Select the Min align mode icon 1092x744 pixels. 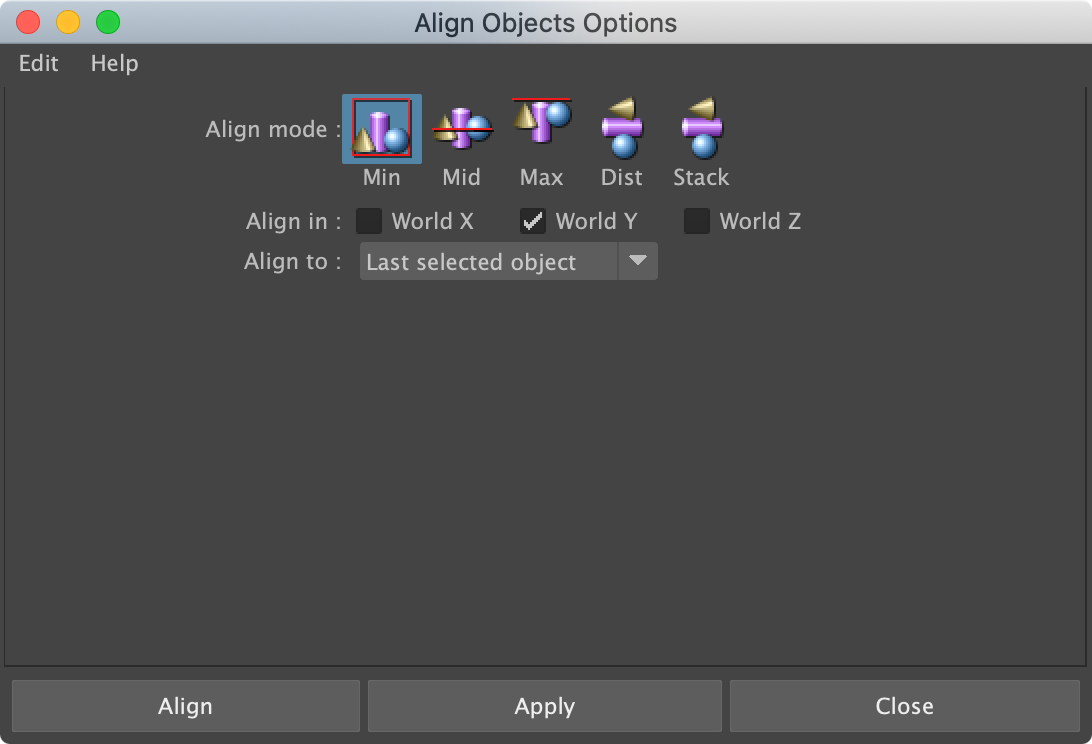382,129
